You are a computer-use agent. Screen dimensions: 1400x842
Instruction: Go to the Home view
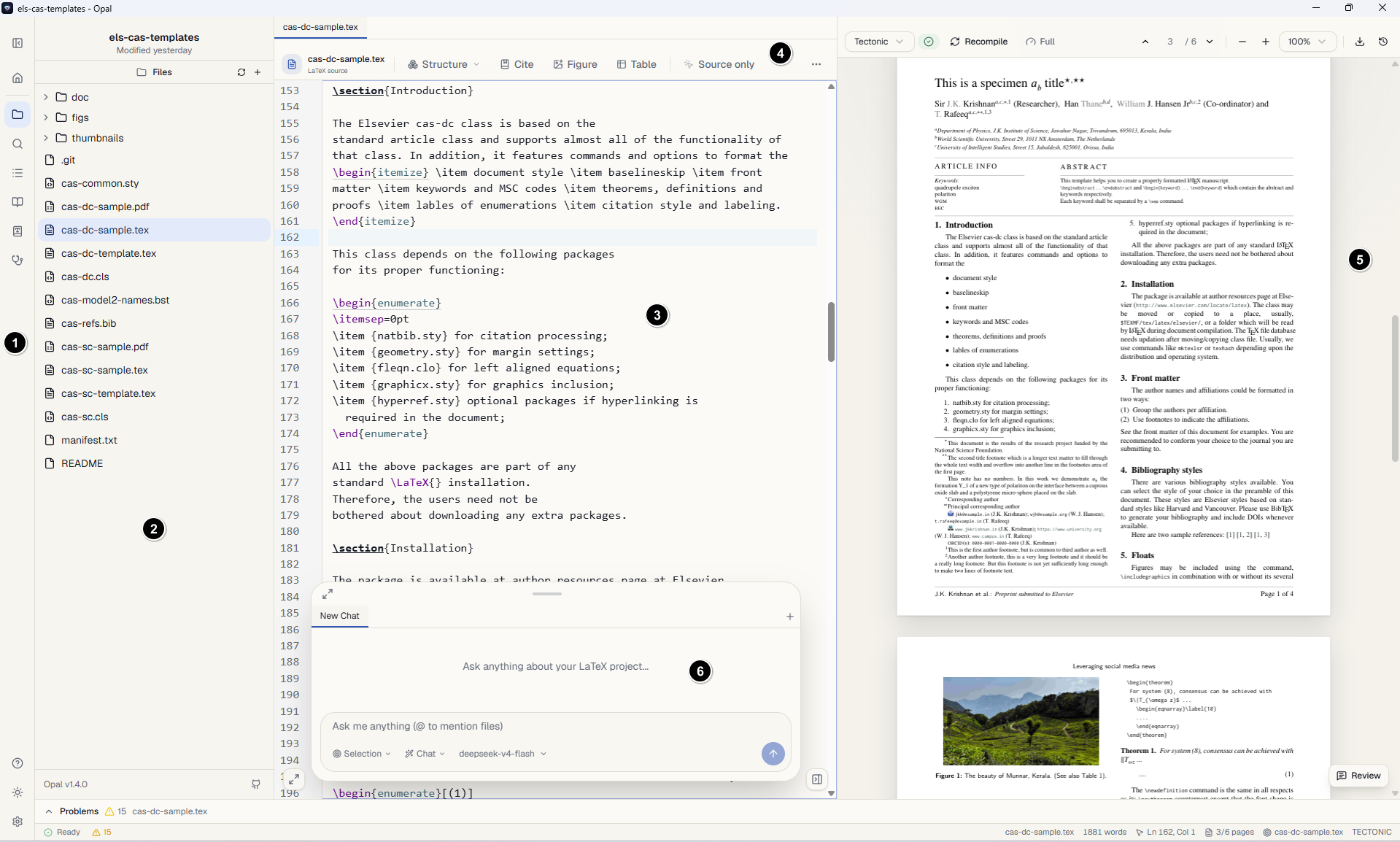coord(18,78)
